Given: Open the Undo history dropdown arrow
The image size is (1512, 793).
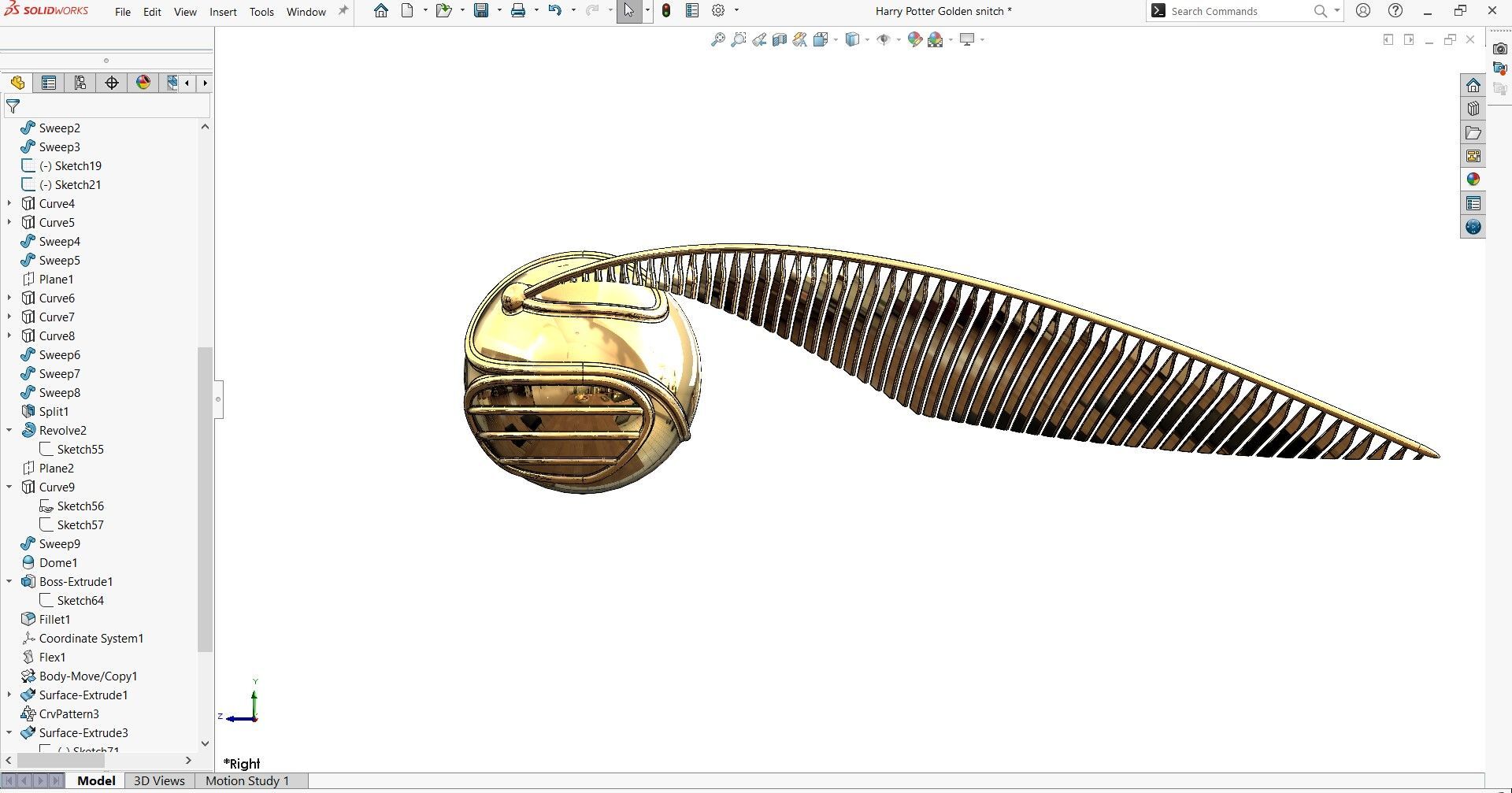Looking at the screenshot, I should 573,10.
